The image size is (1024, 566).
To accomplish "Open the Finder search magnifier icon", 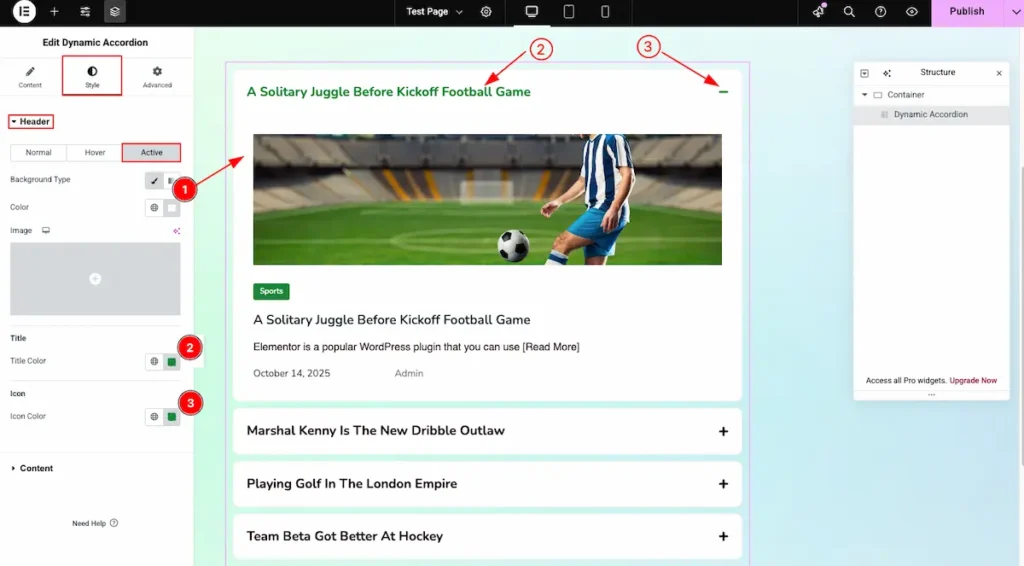I will (x=849, y=12).
